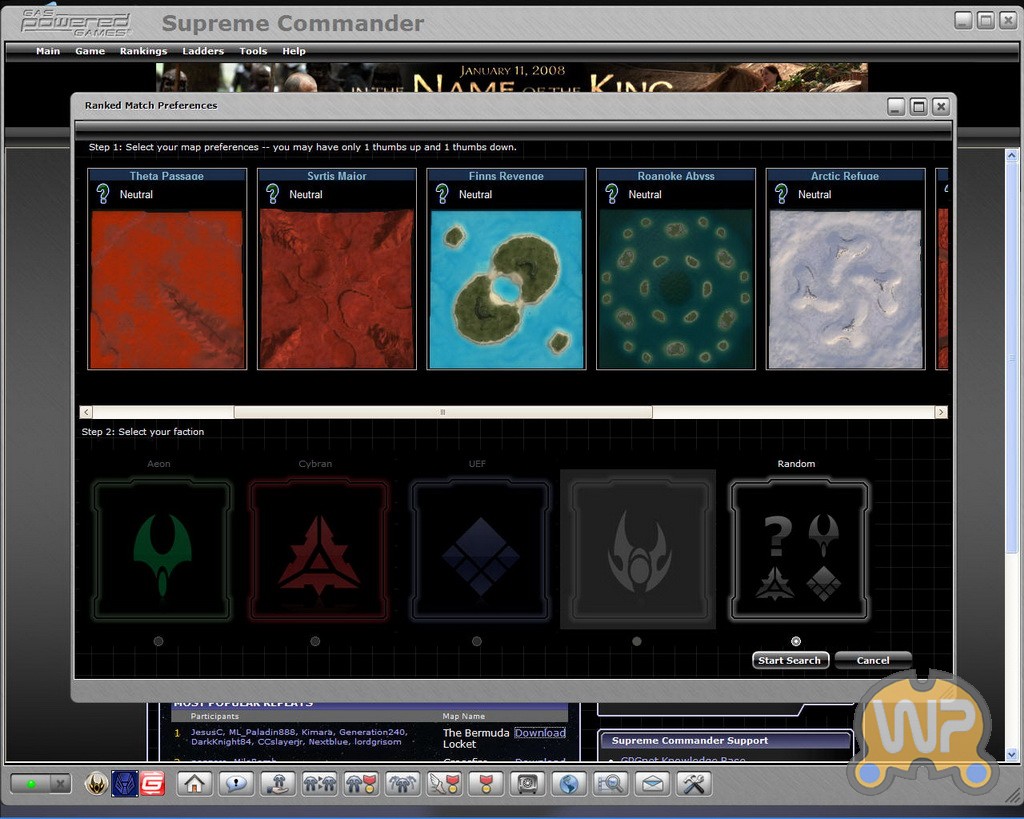Click the map list horizontal scrollbar thumb
This screenshot has width=1024, height=819.
tap(442, 412)
